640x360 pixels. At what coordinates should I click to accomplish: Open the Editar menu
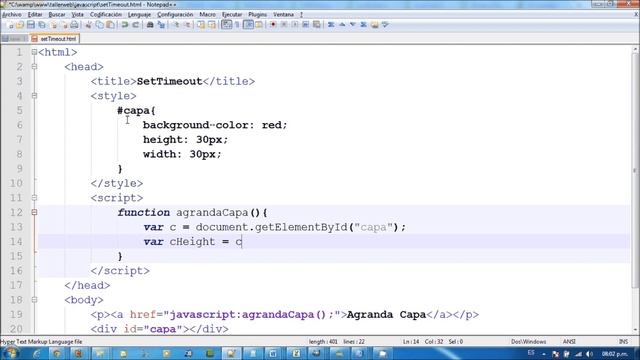point(35,14)
